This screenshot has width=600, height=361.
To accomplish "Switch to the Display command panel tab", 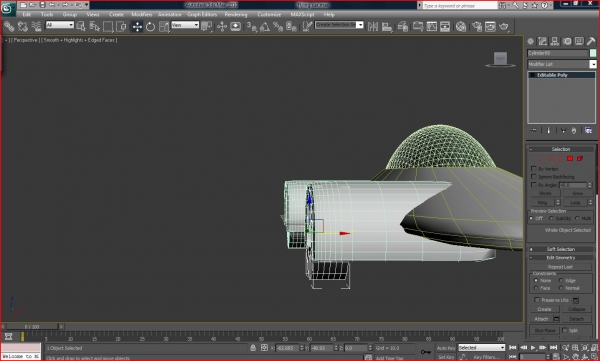I will [x=579, y=41].
